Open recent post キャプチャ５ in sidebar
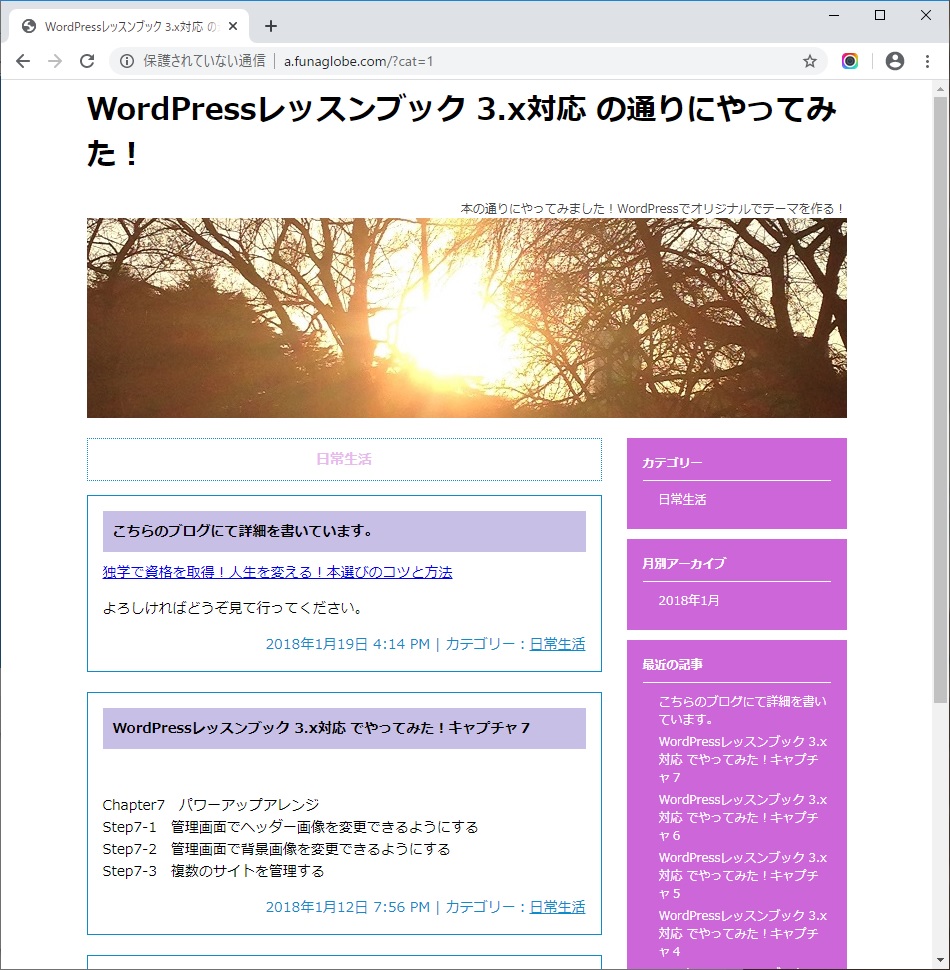 [742, 875]
